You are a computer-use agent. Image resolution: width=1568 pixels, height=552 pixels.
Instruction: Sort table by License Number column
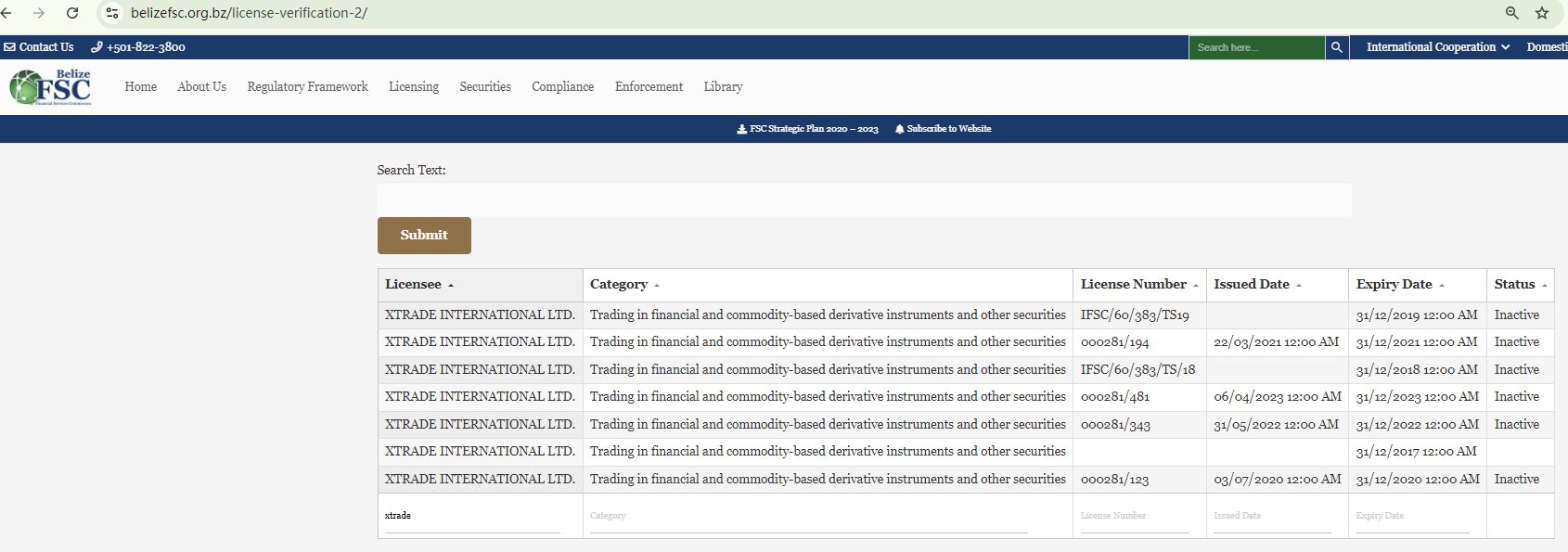[x=1139, y=285]
